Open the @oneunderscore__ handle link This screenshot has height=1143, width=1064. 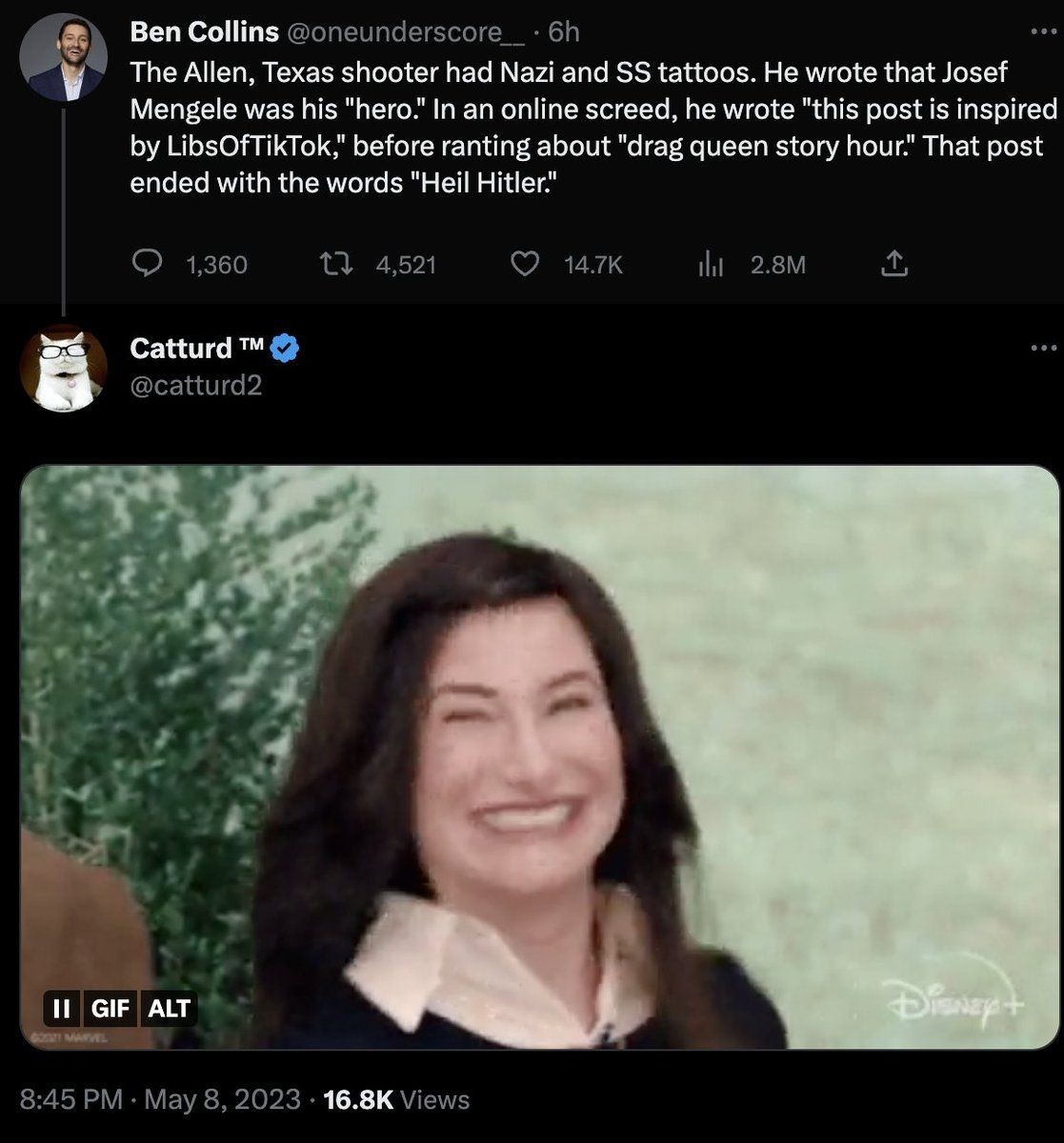point(404,32)
